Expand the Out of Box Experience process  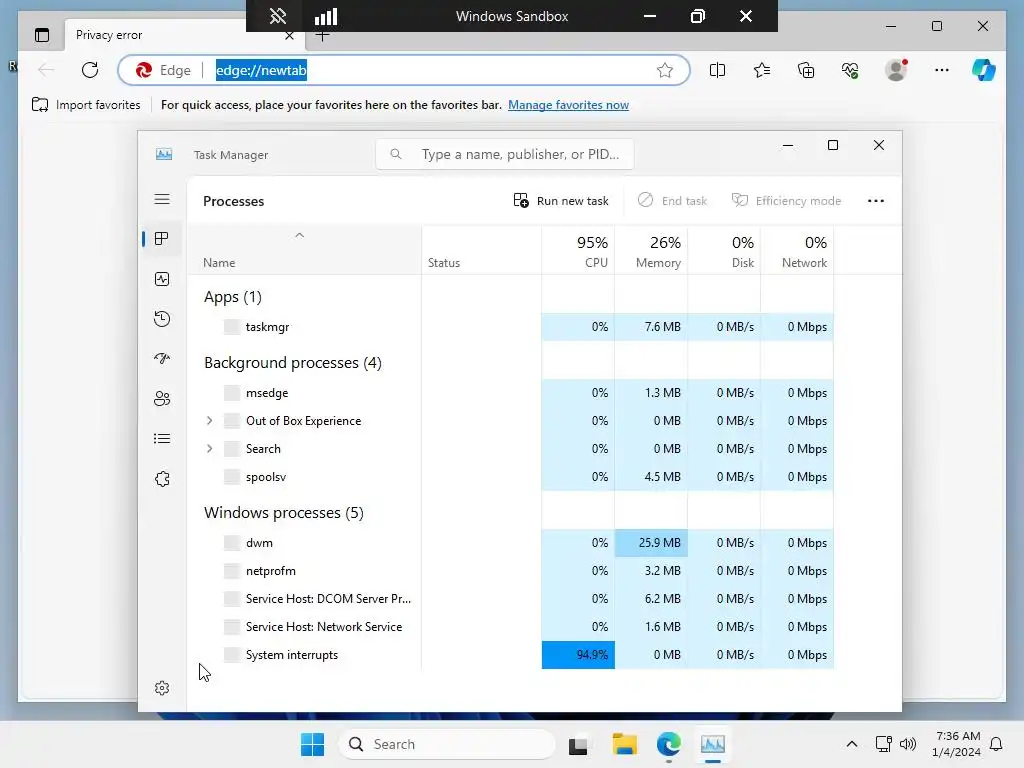point(210,421)
